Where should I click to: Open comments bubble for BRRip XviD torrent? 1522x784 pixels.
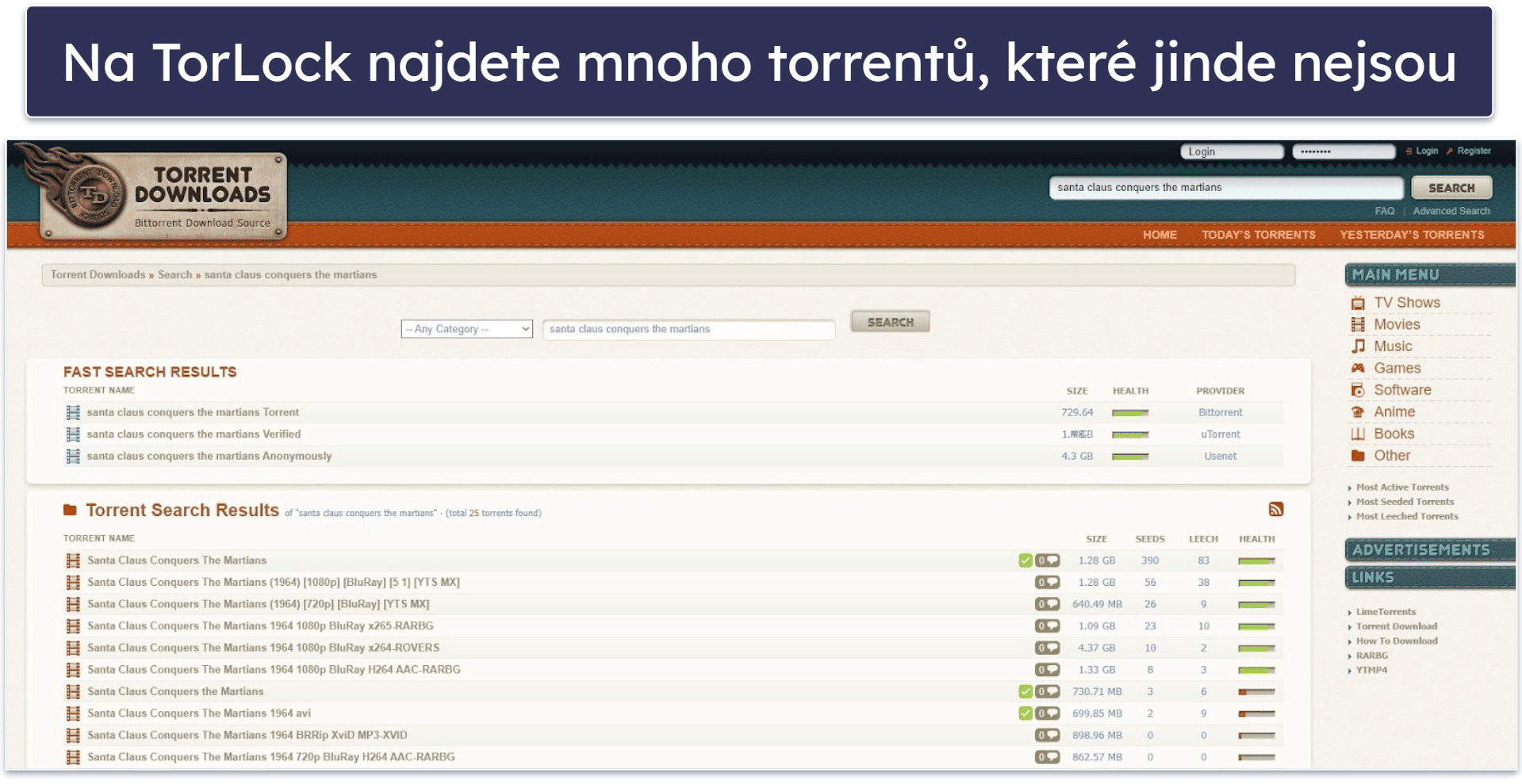(1048, 736)
